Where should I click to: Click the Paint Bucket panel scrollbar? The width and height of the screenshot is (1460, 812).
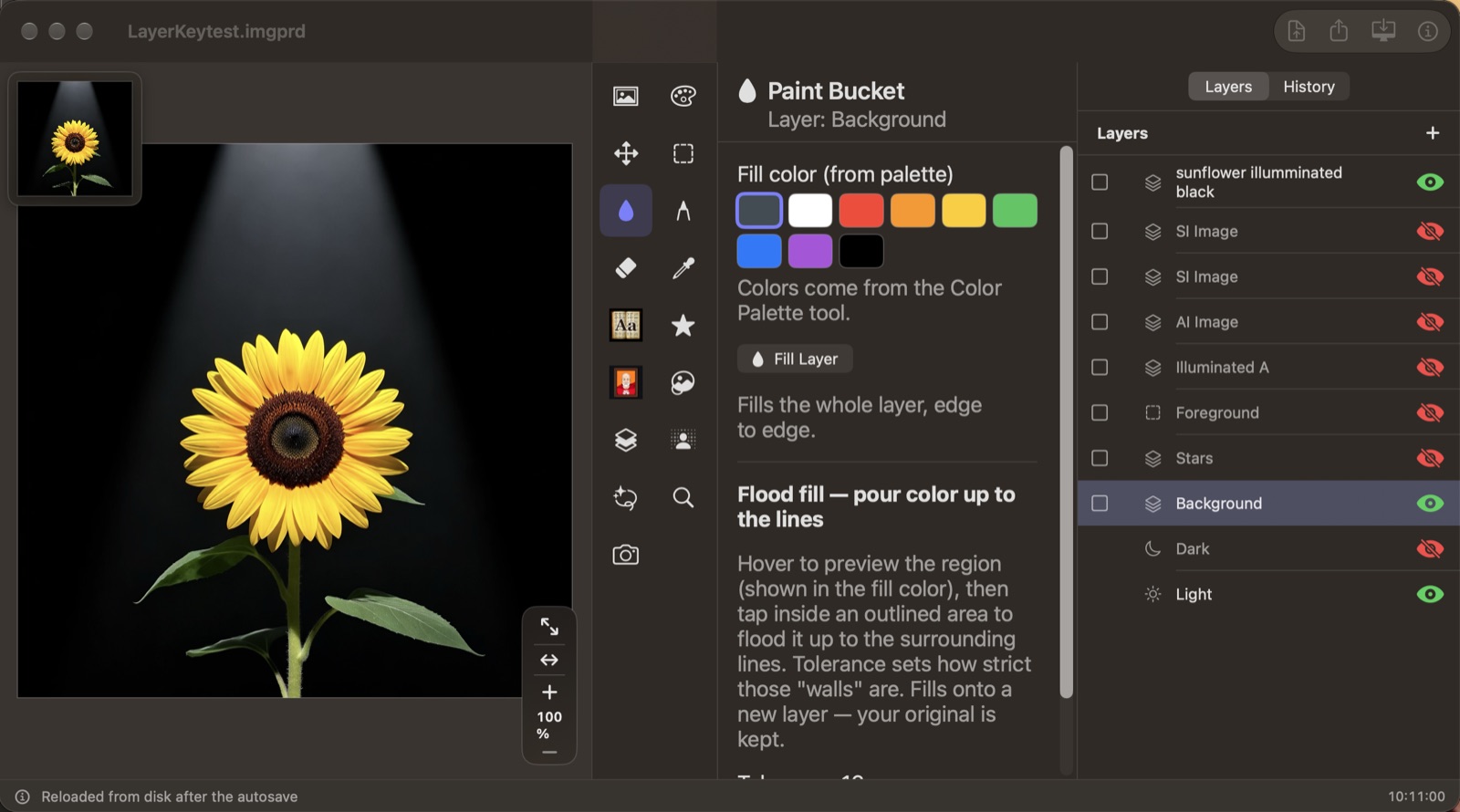1066,422
